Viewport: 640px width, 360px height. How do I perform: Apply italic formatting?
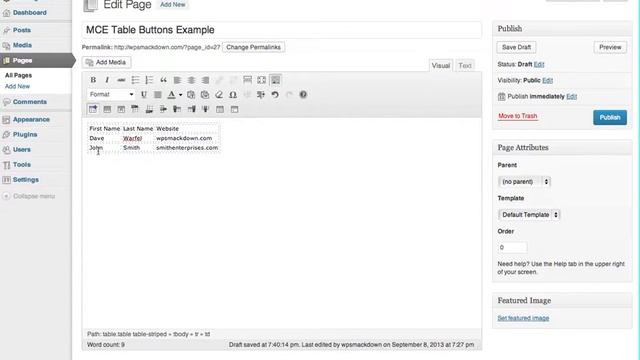pyautogui.click(x=107, y=80)
